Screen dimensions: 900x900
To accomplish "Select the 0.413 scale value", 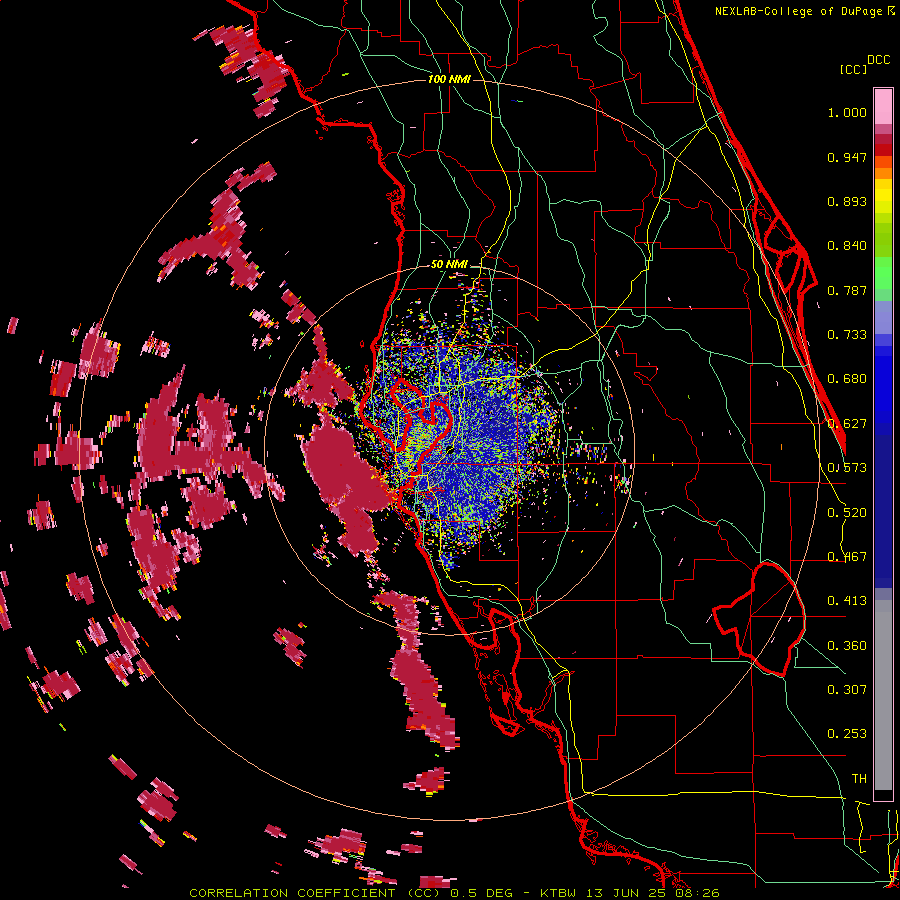I will (847, 601).
